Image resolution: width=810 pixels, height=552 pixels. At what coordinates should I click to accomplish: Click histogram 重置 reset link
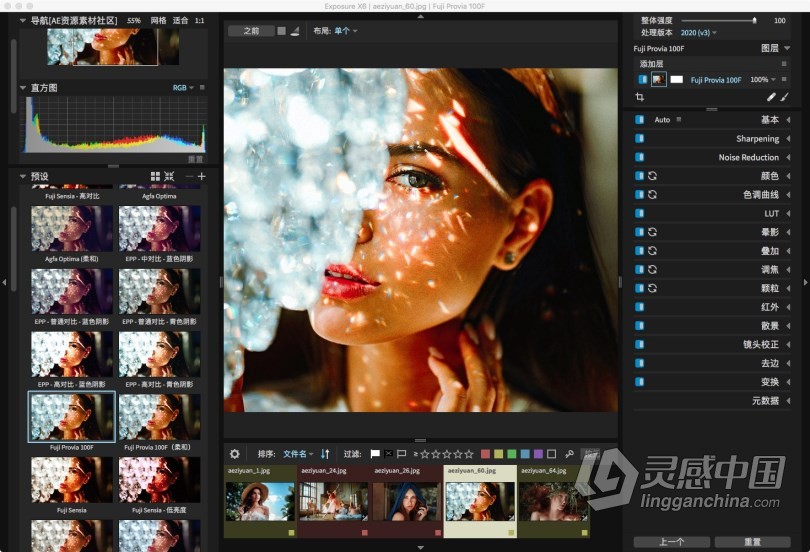click(x=195, y=159)
